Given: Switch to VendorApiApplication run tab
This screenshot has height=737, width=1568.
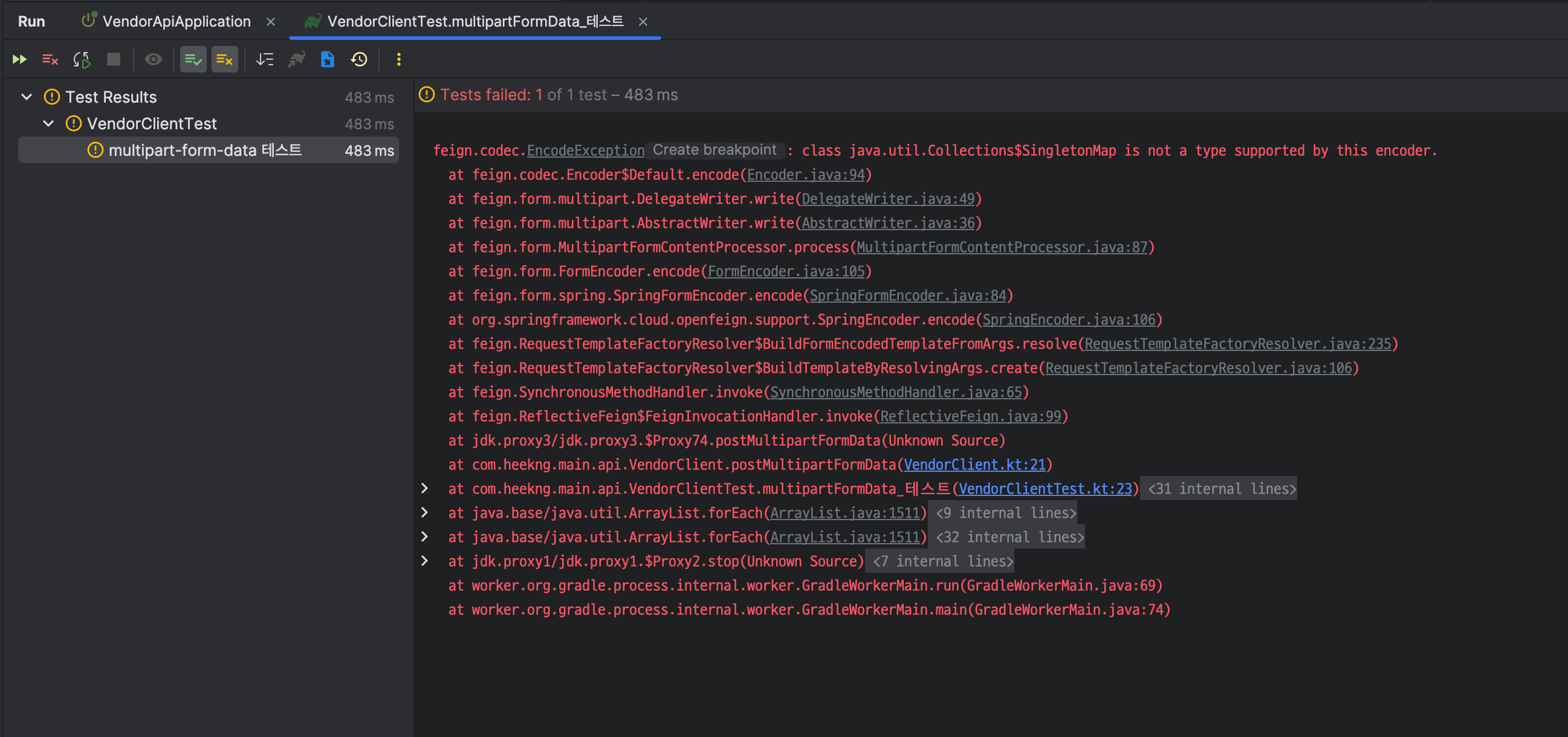Looking at the screenshot, I should (x=176, y=22).
